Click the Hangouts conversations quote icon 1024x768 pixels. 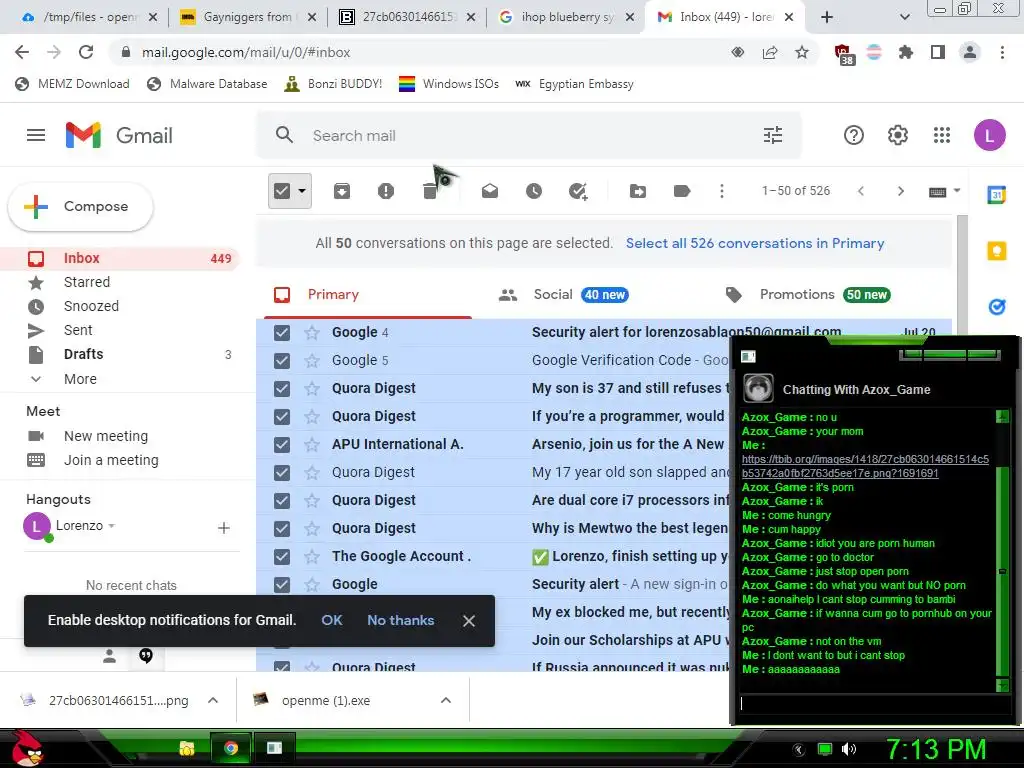(146, 656)
